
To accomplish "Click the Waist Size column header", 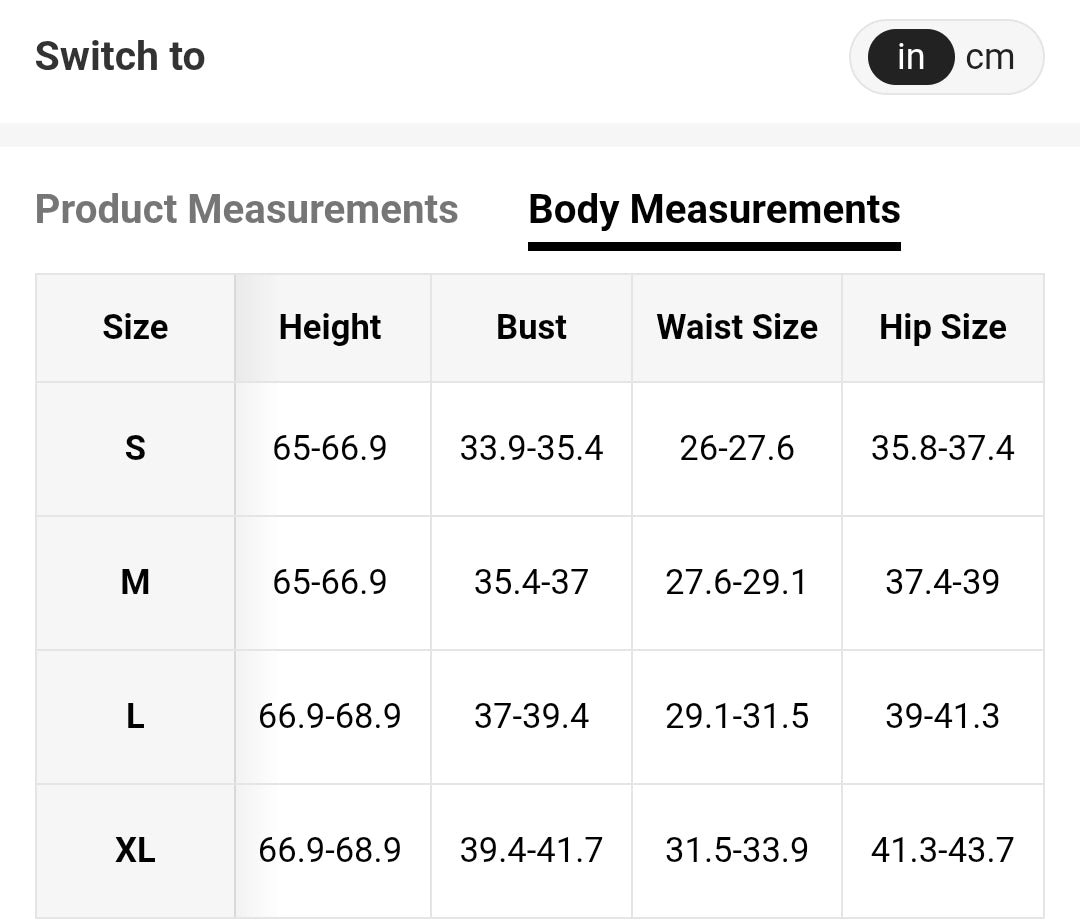I will point(737,327).
